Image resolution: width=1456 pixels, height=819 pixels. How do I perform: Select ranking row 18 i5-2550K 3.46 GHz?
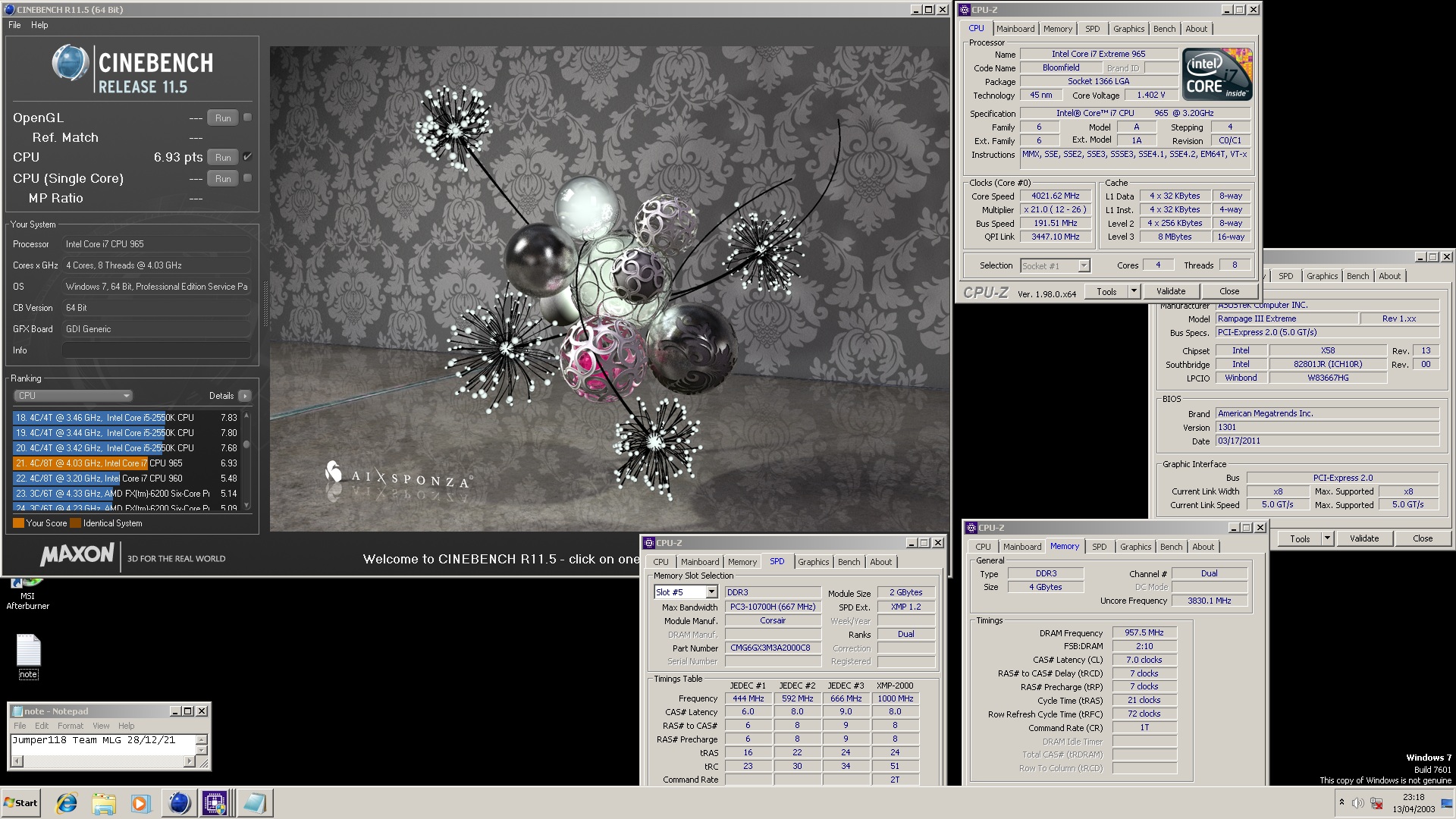126,418
